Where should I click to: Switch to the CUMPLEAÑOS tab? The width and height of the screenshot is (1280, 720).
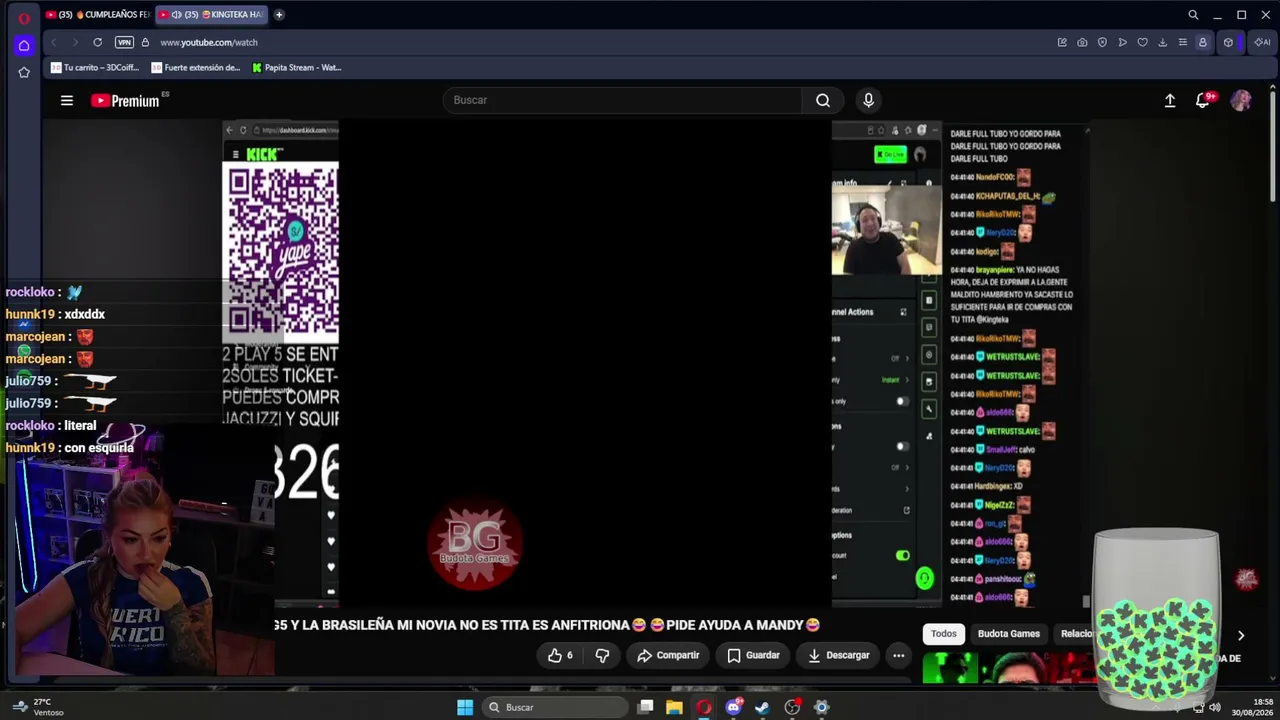(x=97, y=15)
